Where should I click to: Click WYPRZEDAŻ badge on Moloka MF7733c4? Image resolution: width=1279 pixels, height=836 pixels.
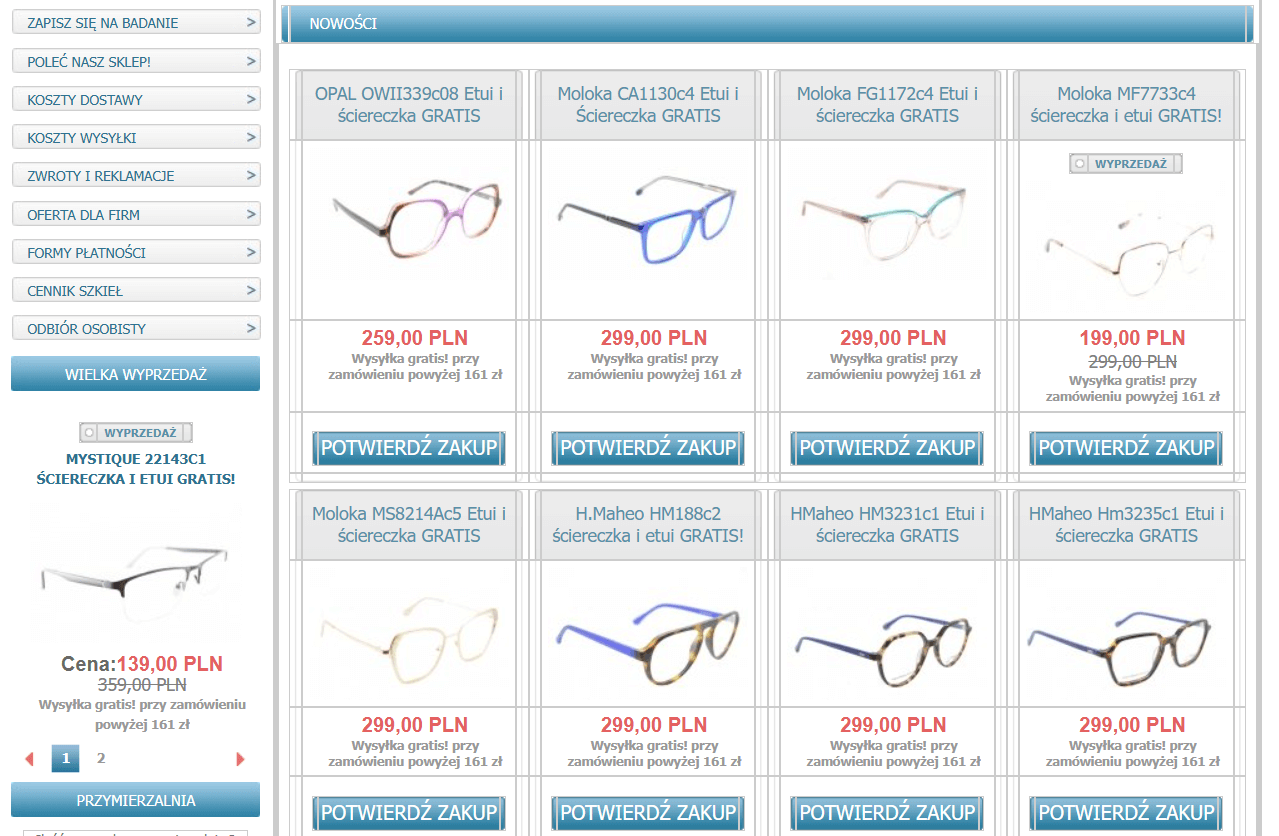1126,163
